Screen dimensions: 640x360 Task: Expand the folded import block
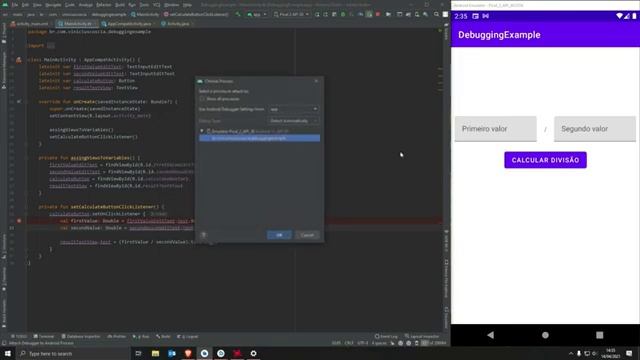pos(51,46)
